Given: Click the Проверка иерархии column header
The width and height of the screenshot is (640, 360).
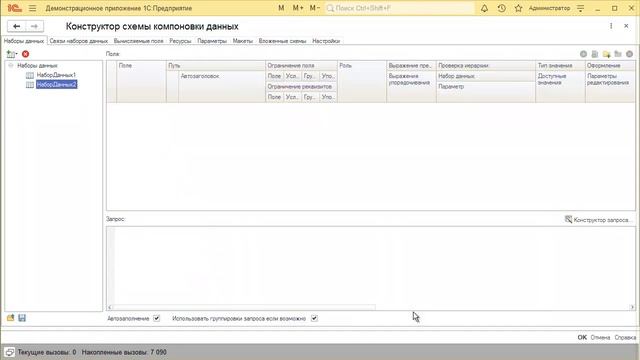Looking at the screenshot, I should (x=486, y=66).
